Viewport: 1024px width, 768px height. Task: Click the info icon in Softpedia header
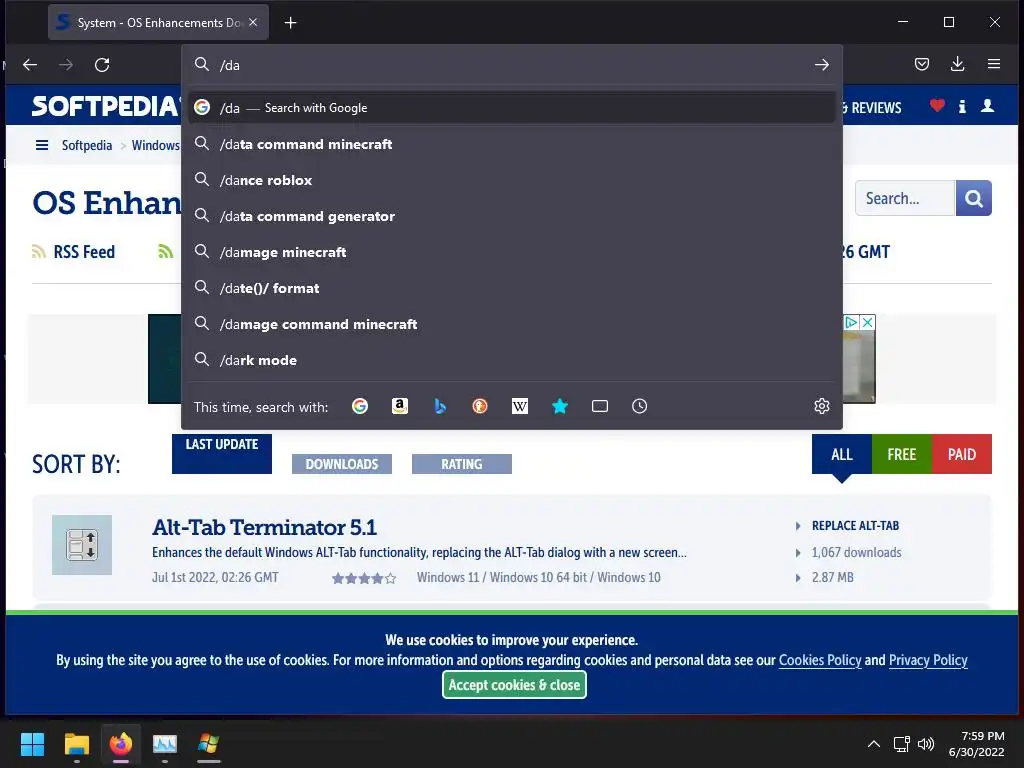(x=962, y=106)
